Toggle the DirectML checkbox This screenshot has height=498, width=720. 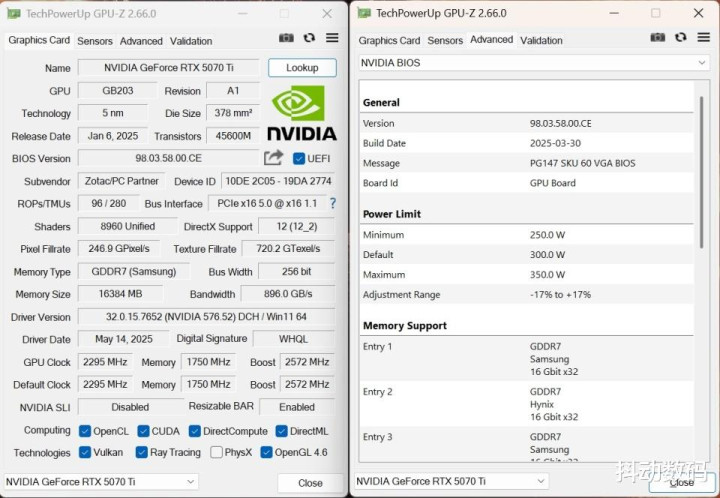(281, 431)
